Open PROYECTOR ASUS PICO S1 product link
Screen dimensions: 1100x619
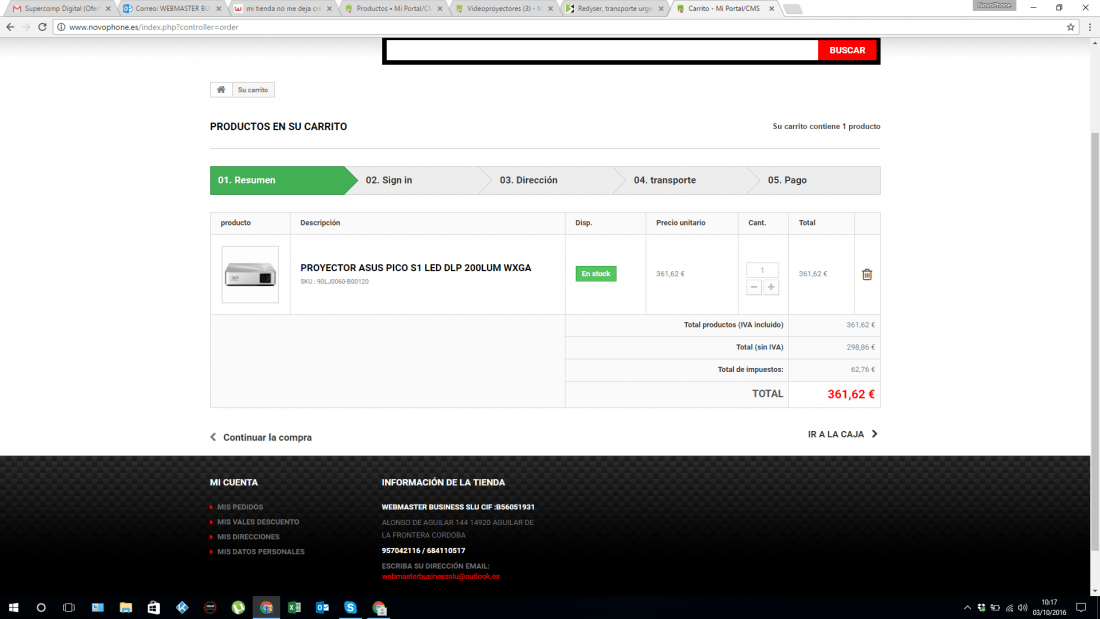click(415, 268)
